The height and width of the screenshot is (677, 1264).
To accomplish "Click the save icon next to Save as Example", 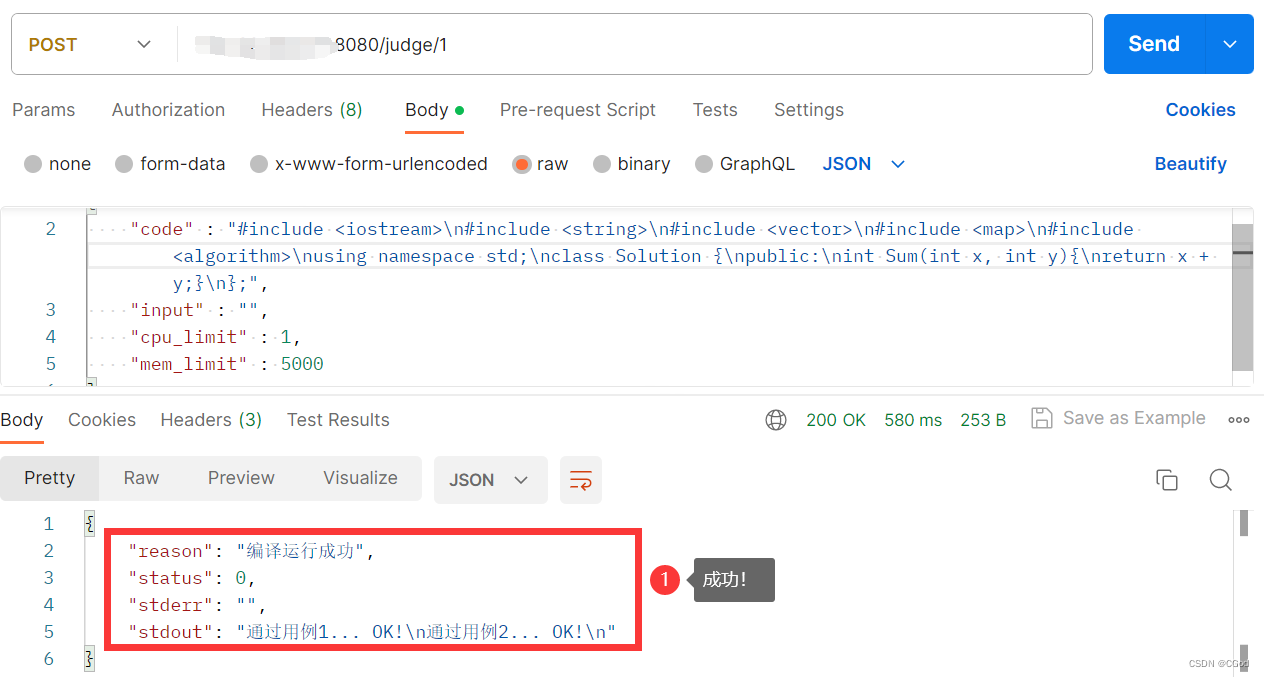I will [1041, 418].
